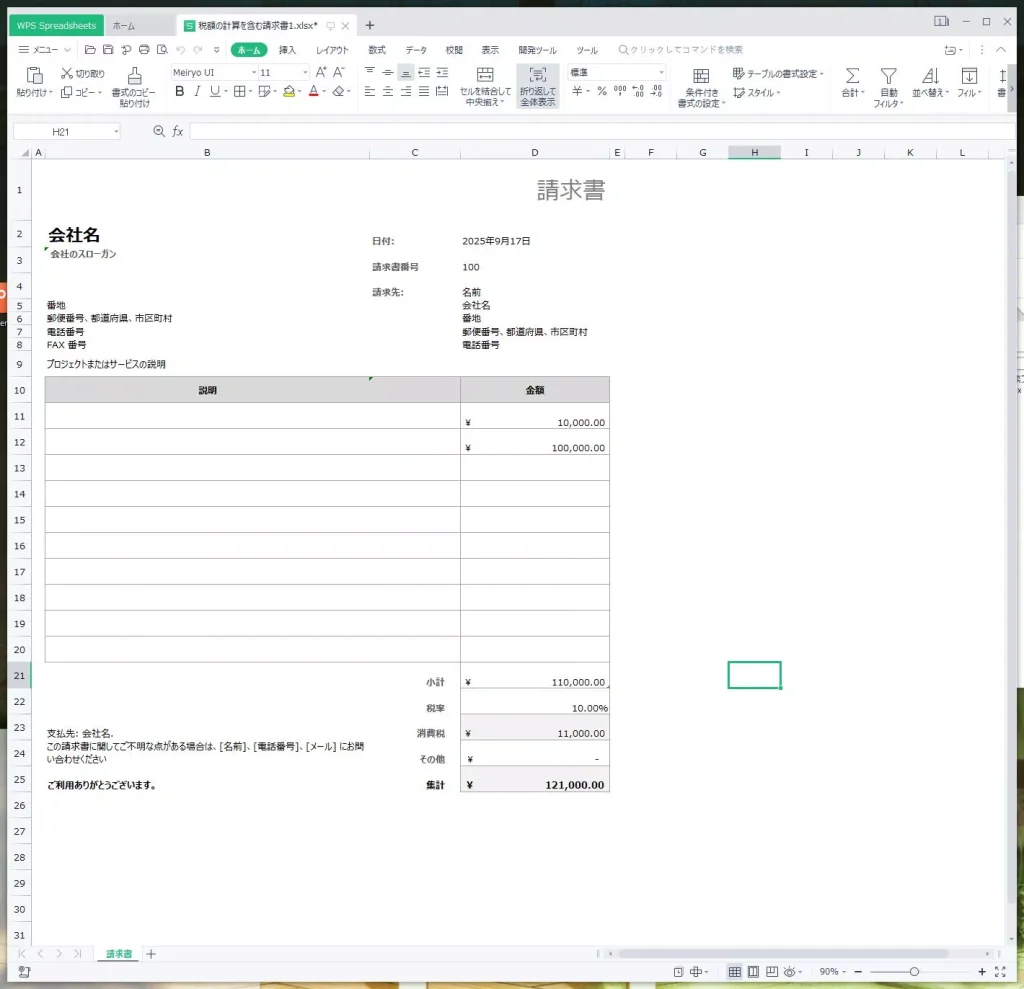Open the 数式 ribbon tab
Screen dimensions: 1024x989
(x=377, y=50)
